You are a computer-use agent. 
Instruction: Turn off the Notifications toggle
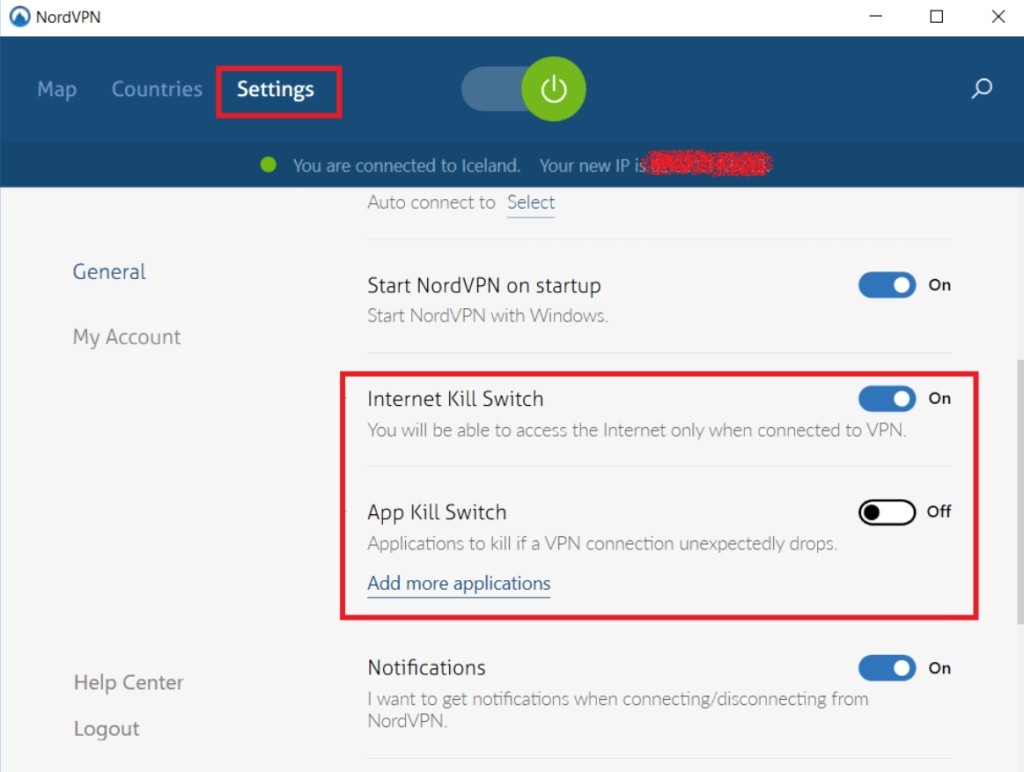click(887, 668)
